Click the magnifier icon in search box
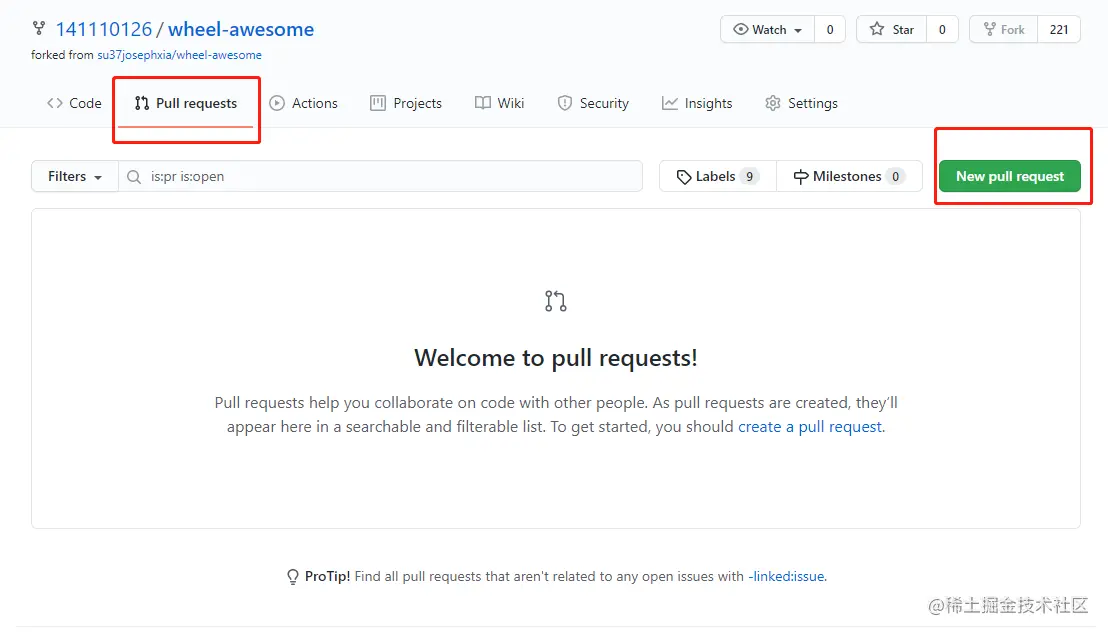The width and height of the screenshot is (1108, 635). point(134,177)
